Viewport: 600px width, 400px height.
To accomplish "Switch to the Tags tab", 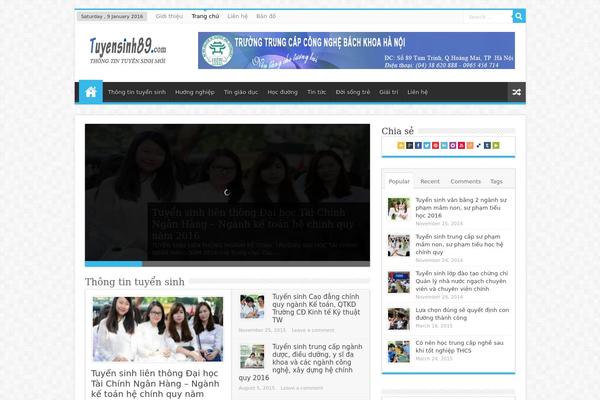I will pyautogui.click(x=496, y=181).
